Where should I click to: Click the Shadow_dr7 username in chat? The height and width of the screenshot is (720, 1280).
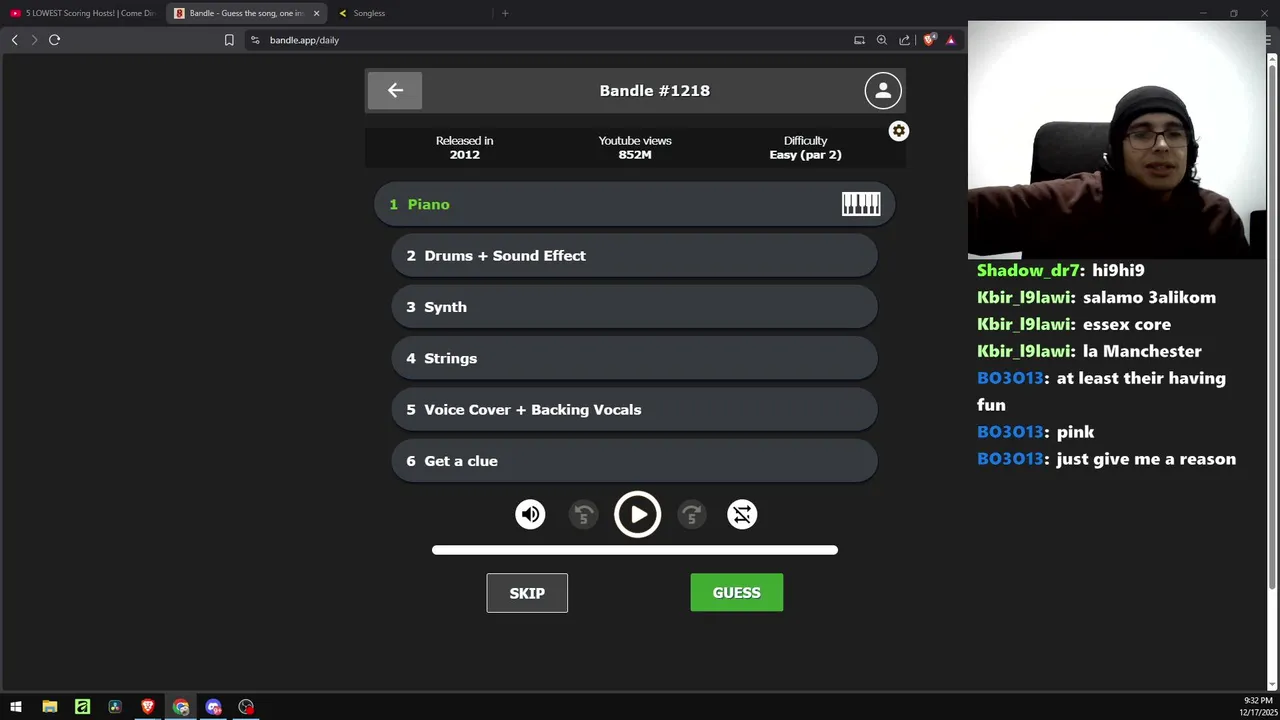(1029, 270)
